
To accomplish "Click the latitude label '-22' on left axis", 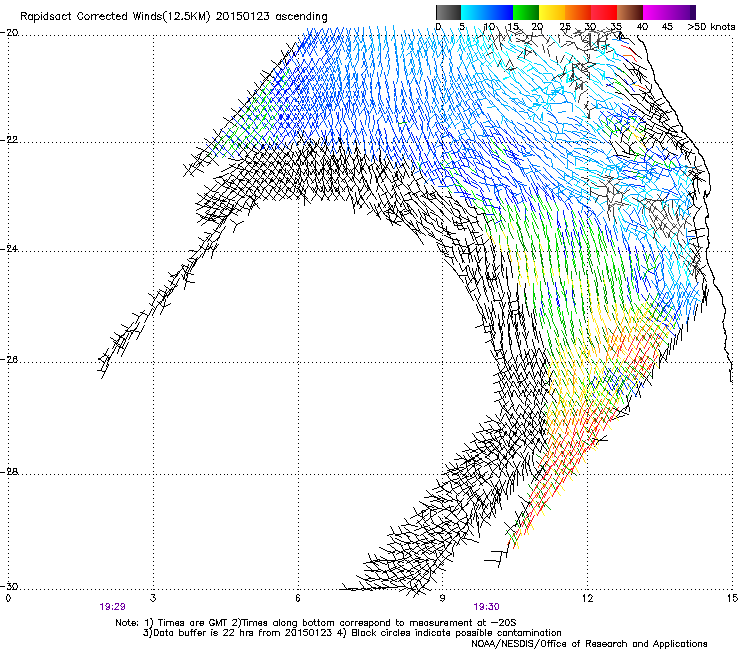I will [9, 140].
